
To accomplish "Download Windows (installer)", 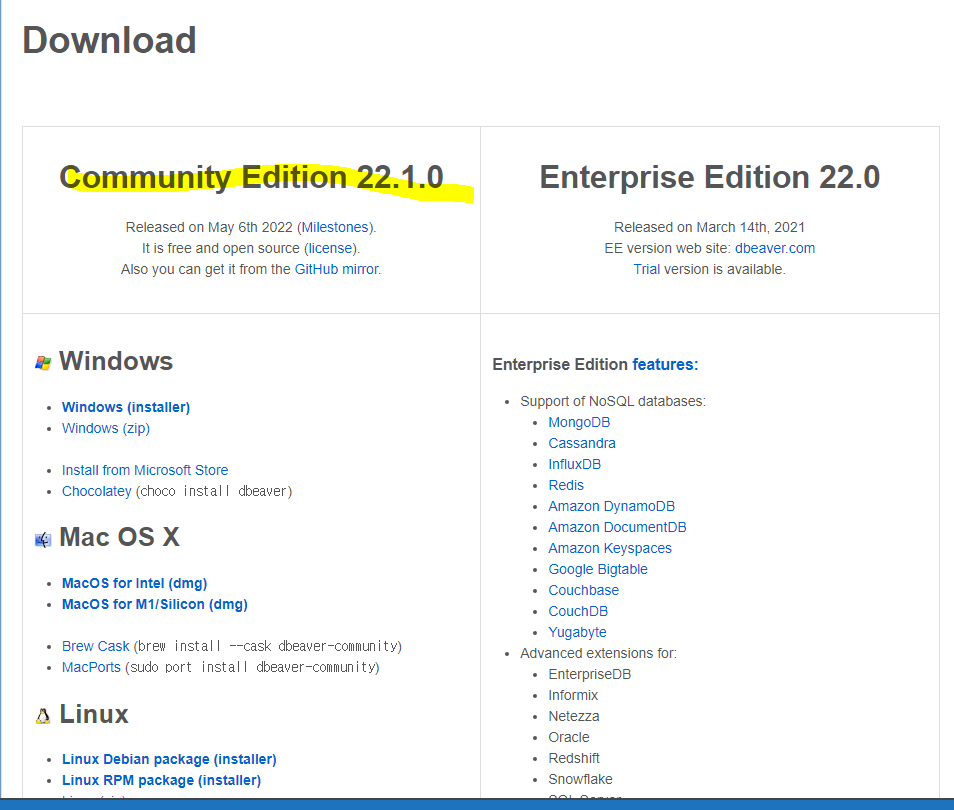I will coord(126,407).
